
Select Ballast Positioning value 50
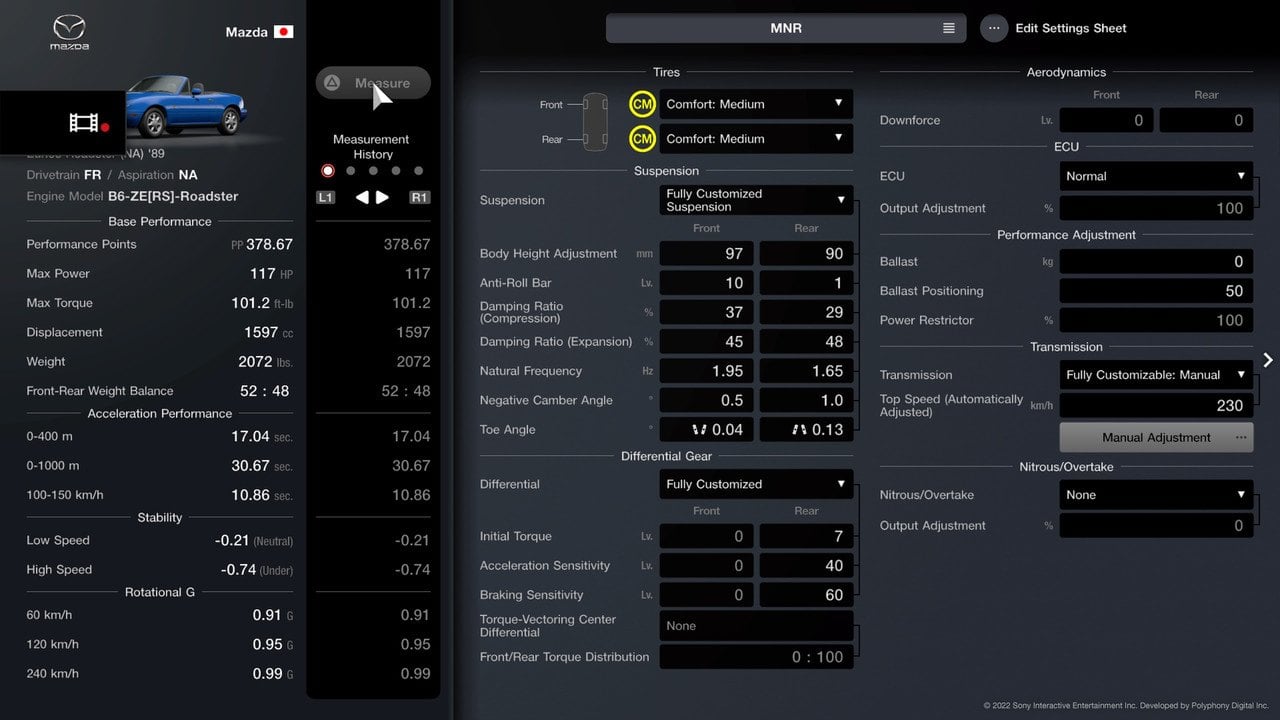click(x=1156, y=291)
